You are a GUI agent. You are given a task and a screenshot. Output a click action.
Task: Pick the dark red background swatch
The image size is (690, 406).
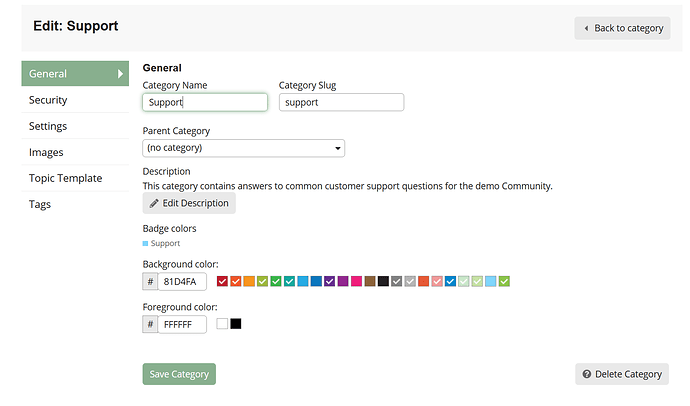(x=222, y=281)
